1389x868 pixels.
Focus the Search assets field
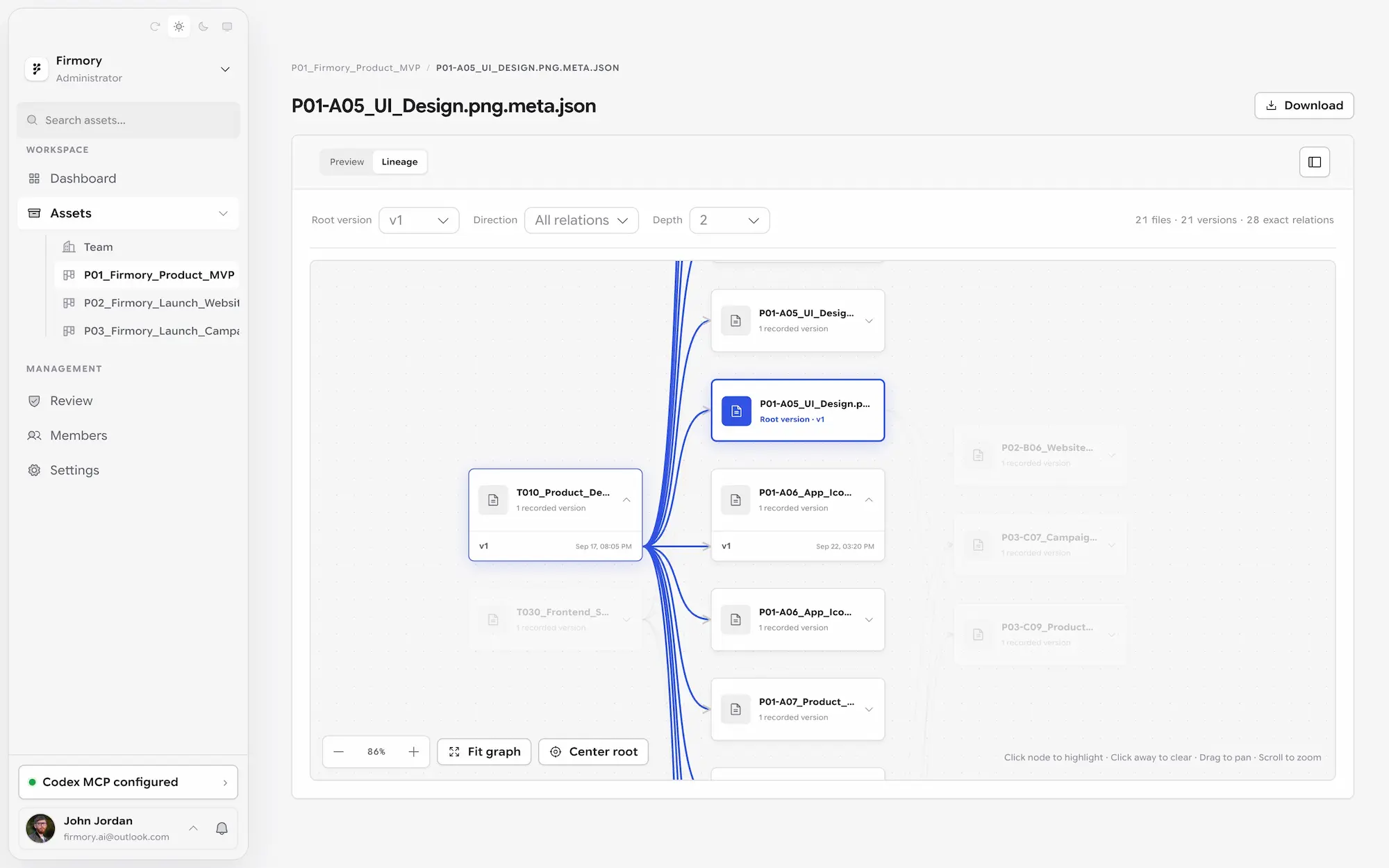coord(128,120)
